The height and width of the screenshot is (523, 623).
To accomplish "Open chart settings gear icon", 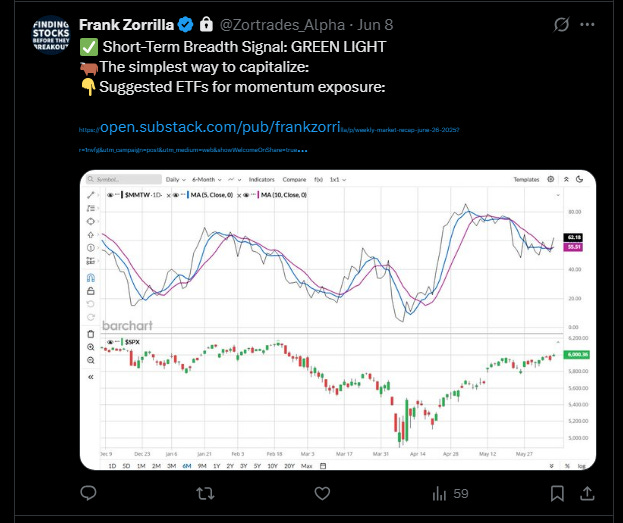I will [x=551, y=179].
